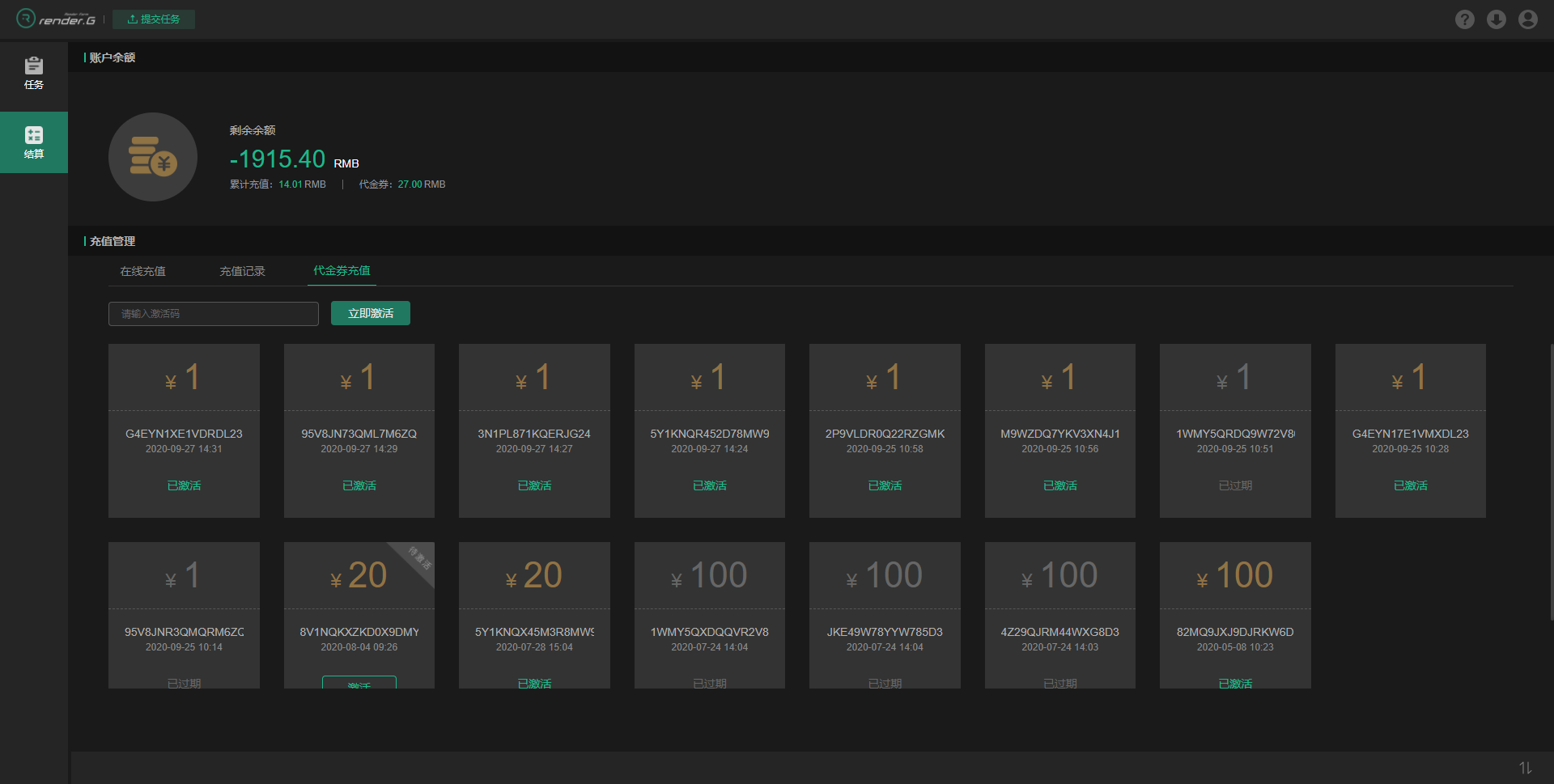Select voucher card G4EYN17E1VMXDL23
This screenshot has height=784, width=1554.
tap(1411, 430)
